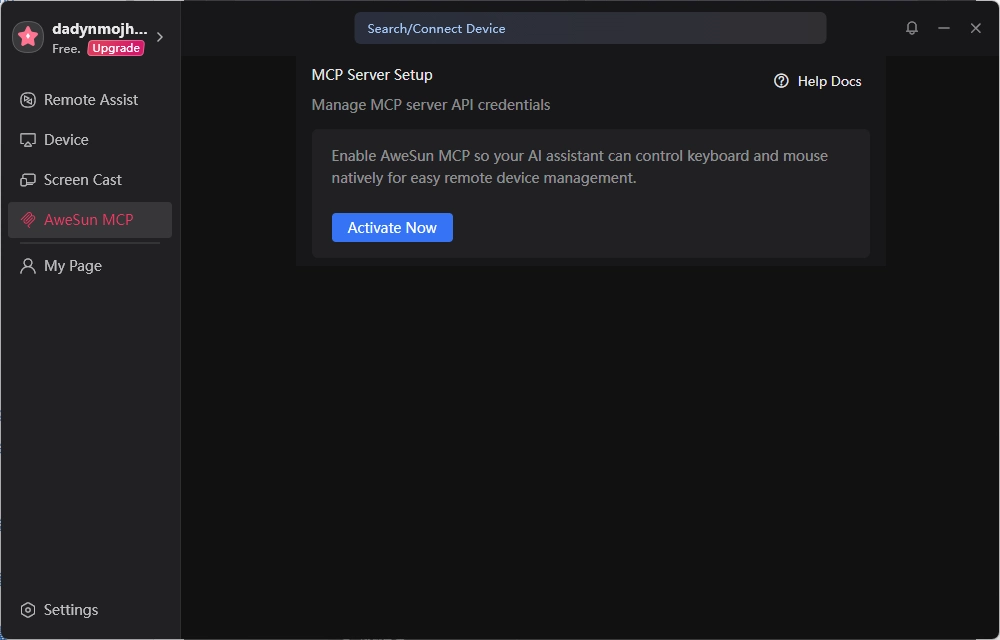Click the Settings gear icon
The height and width of the screenshot is (640, 1000).
(x=27, y=610)
